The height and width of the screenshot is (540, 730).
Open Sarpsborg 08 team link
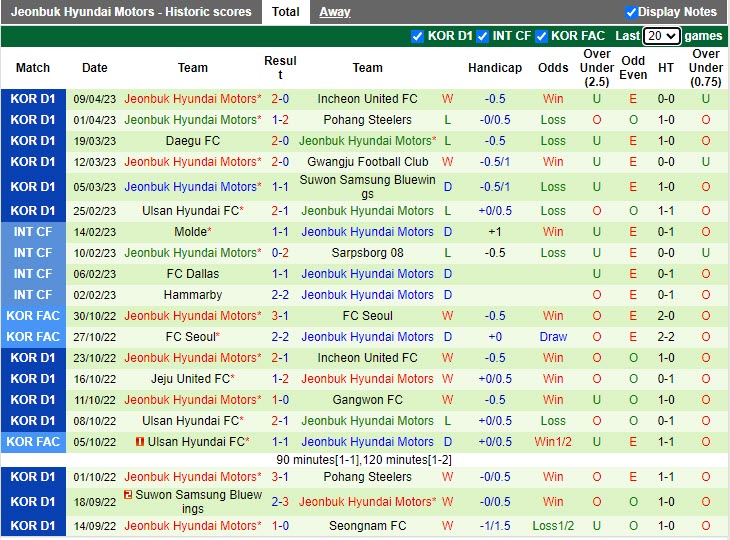(x=367, y=253)
